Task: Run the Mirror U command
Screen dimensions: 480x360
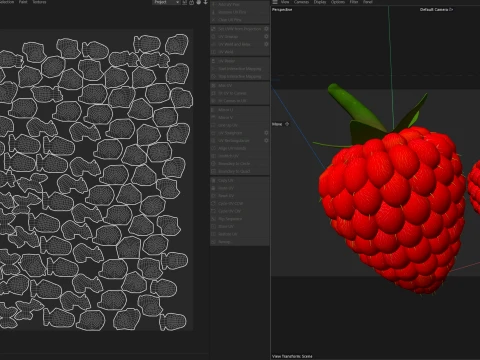Action: click(239, 110)
